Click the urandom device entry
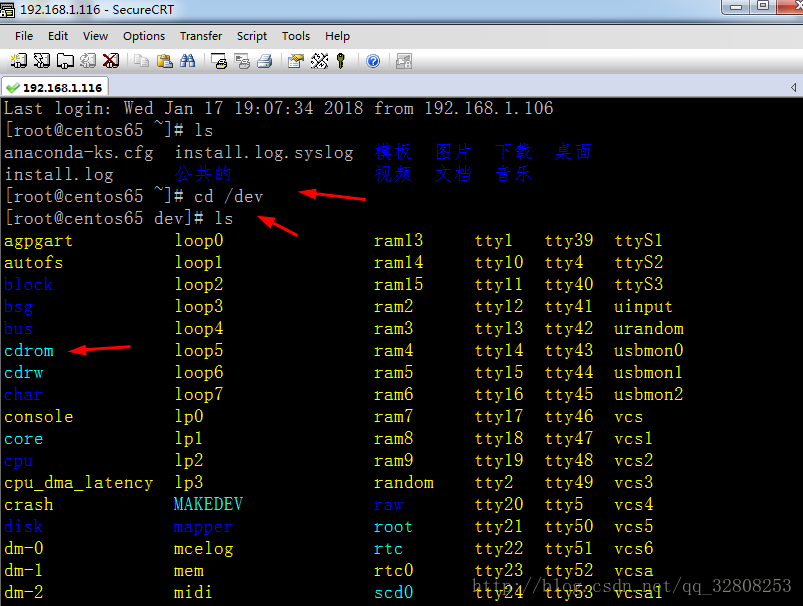This screenshot has height=606, width=803. click(649, 329)
